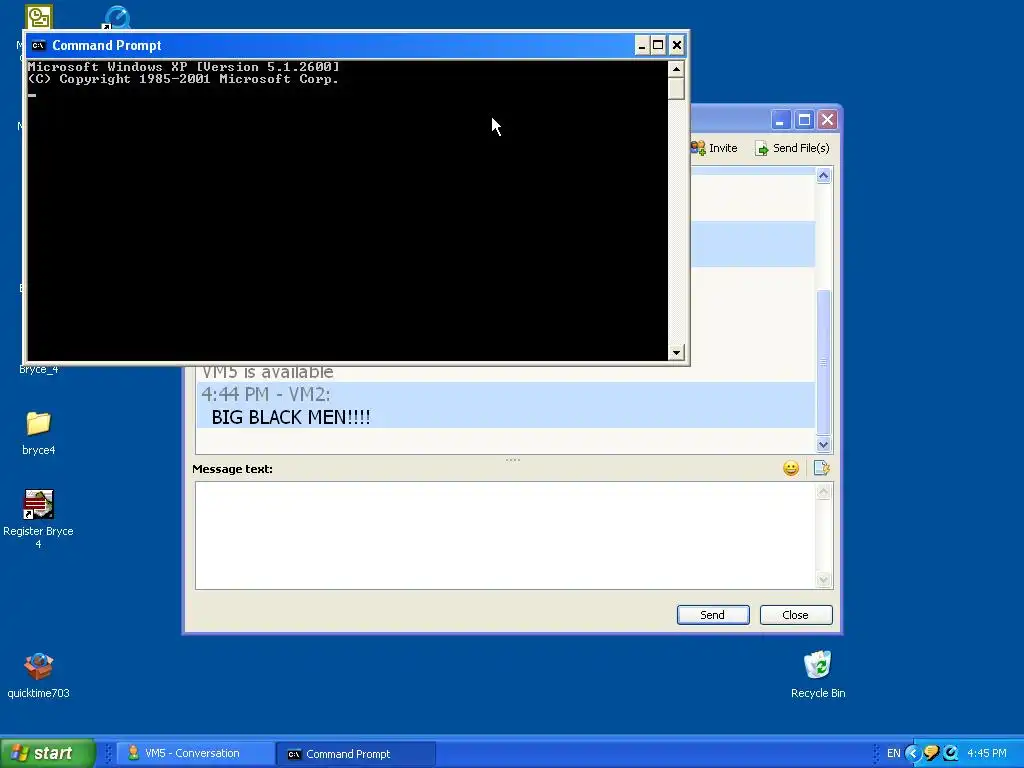Viewport: 1024px width, 768px height.
Task: Open the smiley emoticon picker
Action: point(791,468)
